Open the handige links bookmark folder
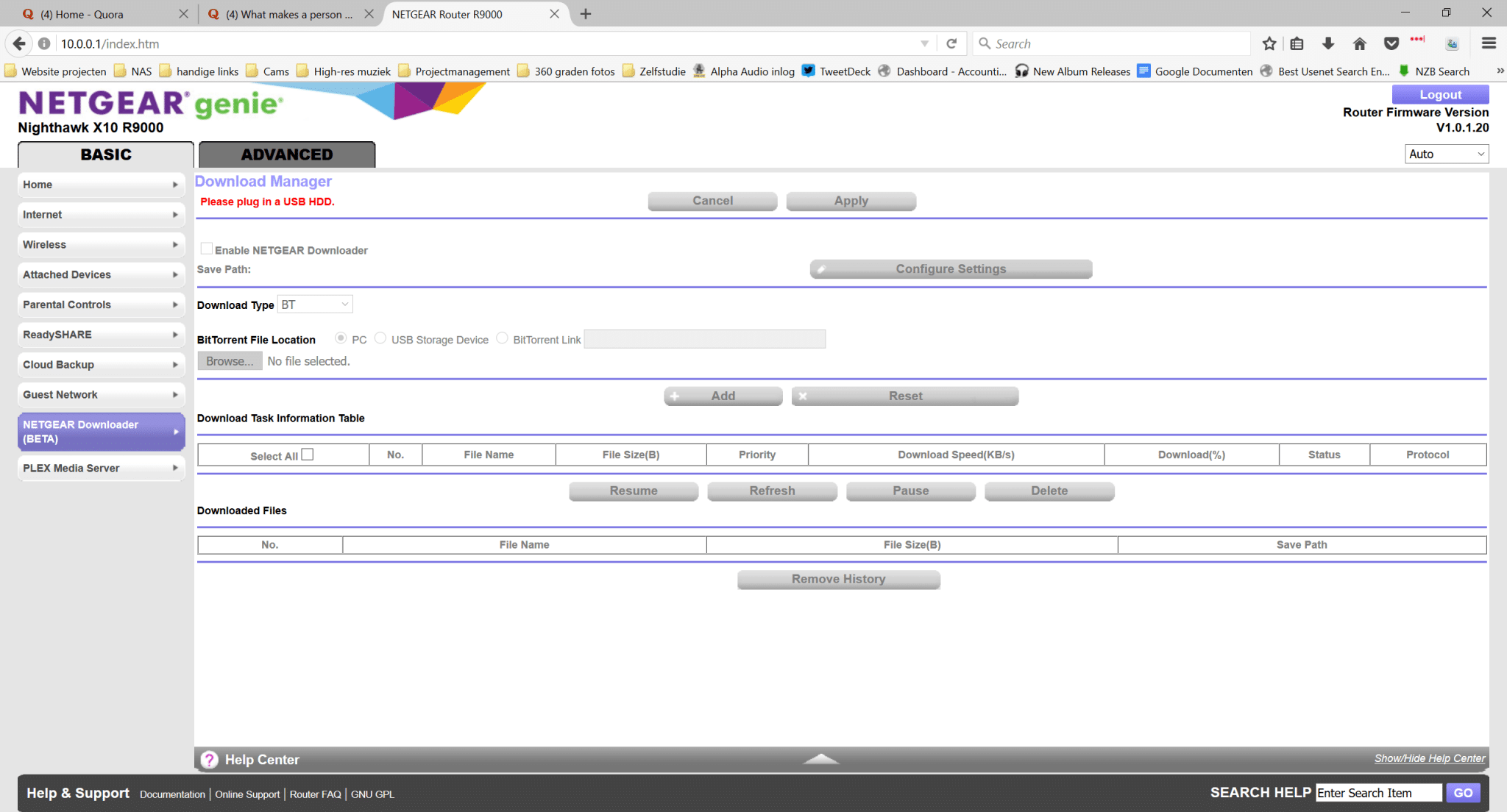This screenshot has width=1507, height=812. pyautogui.click(x=199, y=71)
